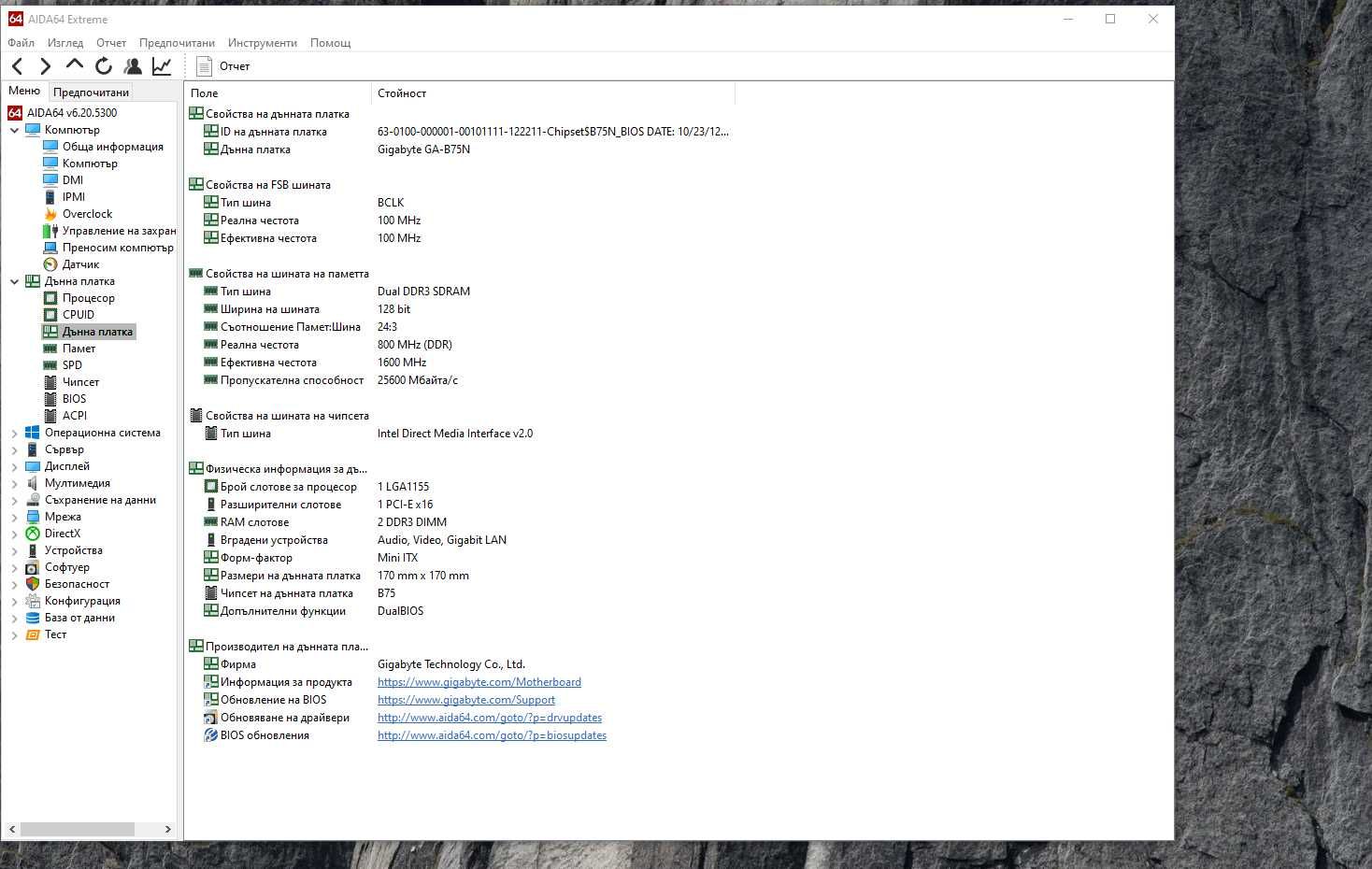
Task: Click the Чипсет icon in tree
Action: click(50, 382)
